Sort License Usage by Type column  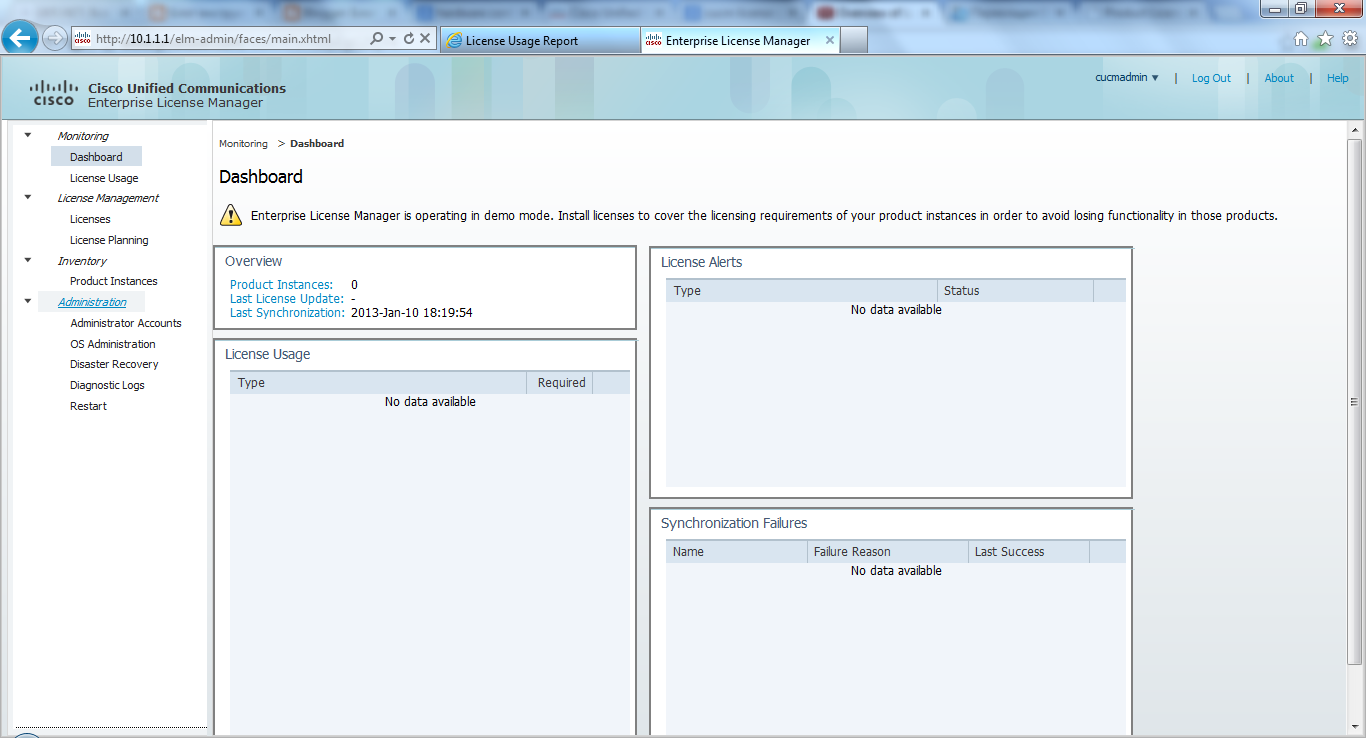[x=378, y=383]
